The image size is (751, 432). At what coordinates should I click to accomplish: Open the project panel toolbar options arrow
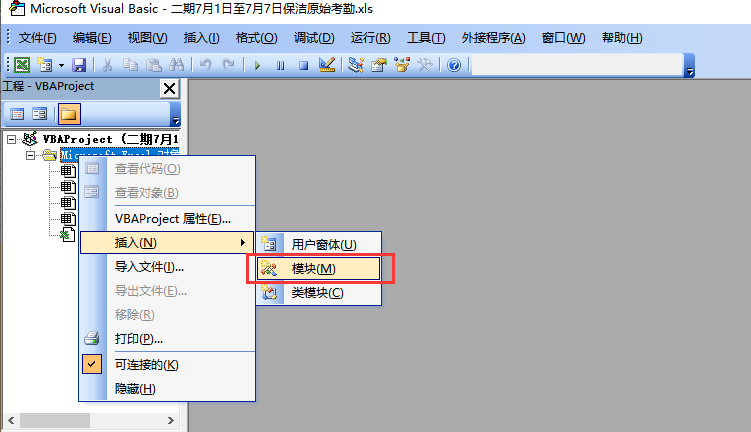pos(176,114)
